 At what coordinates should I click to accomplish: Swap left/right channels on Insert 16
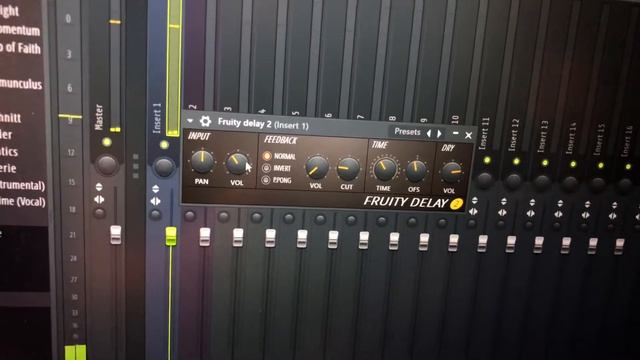pyautogui.click(x=613, y=216)
